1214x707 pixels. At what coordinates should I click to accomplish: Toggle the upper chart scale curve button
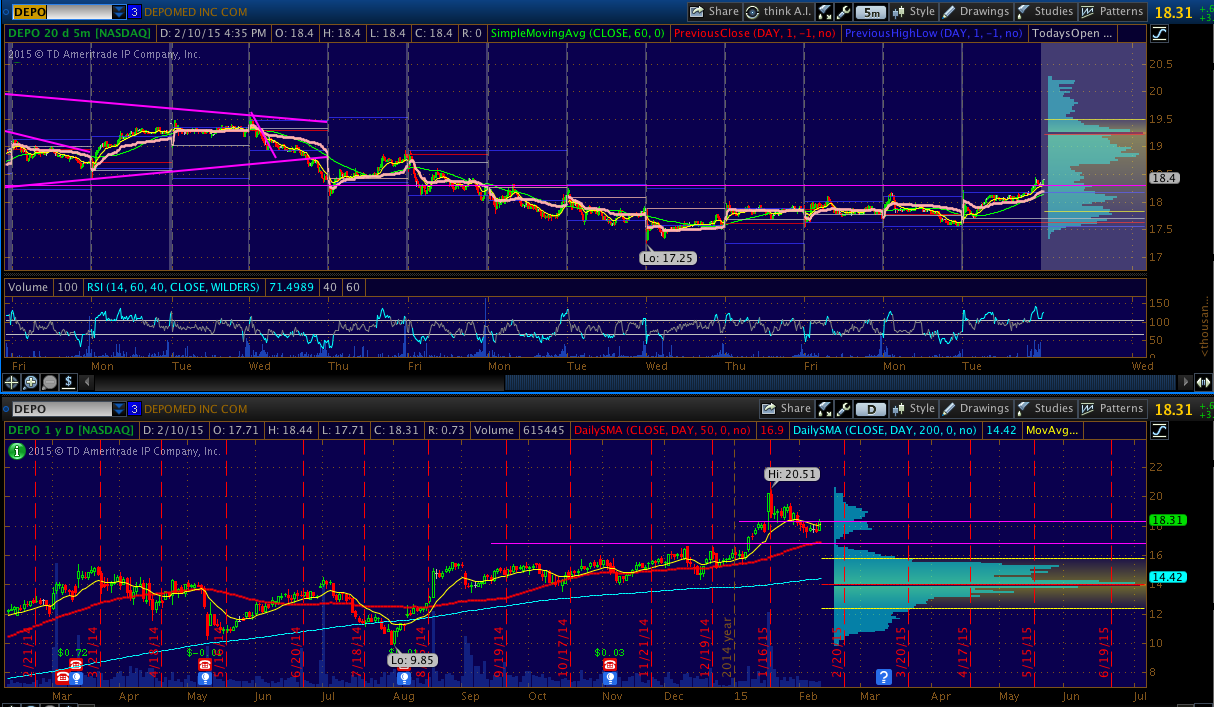[1159, 33]
